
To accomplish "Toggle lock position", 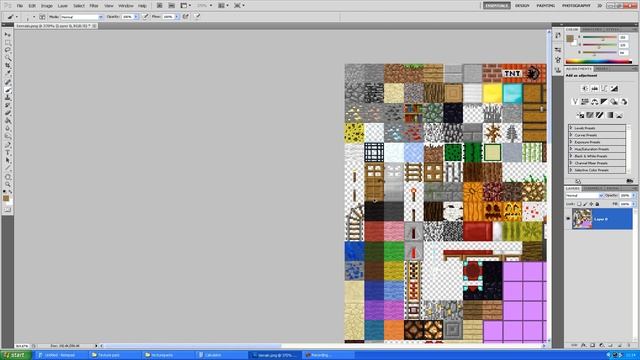I will coord(591,204).
